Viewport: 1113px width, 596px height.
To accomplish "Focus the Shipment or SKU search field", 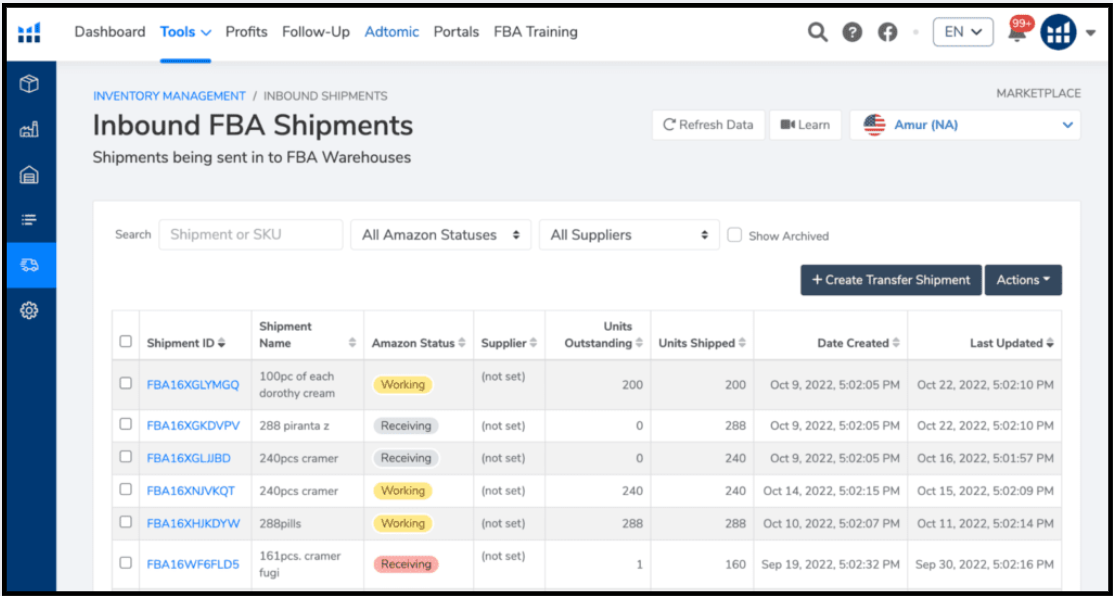I will click(251, 235).
